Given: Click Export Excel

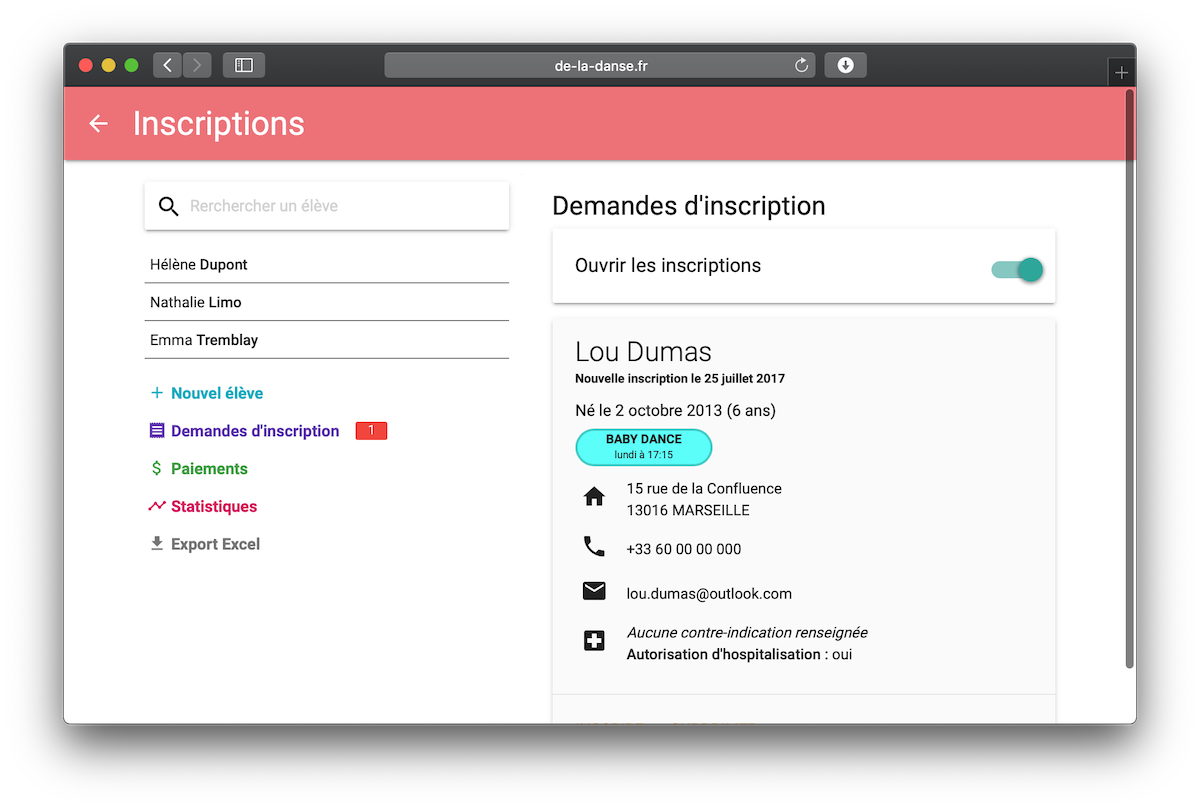Looking at the screenshot, I should (214, 545).
